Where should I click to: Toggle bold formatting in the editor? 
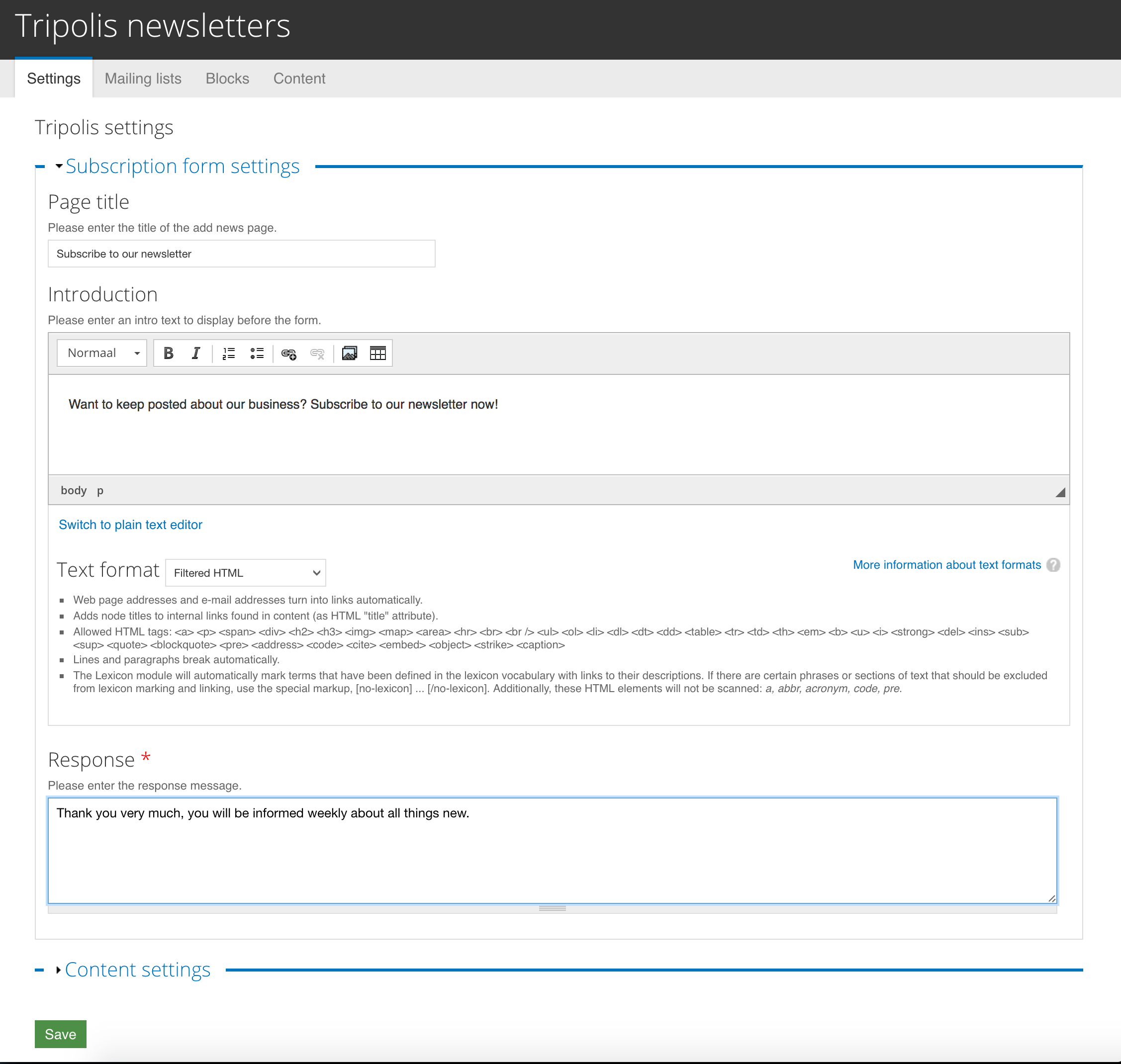pos(169,354)
